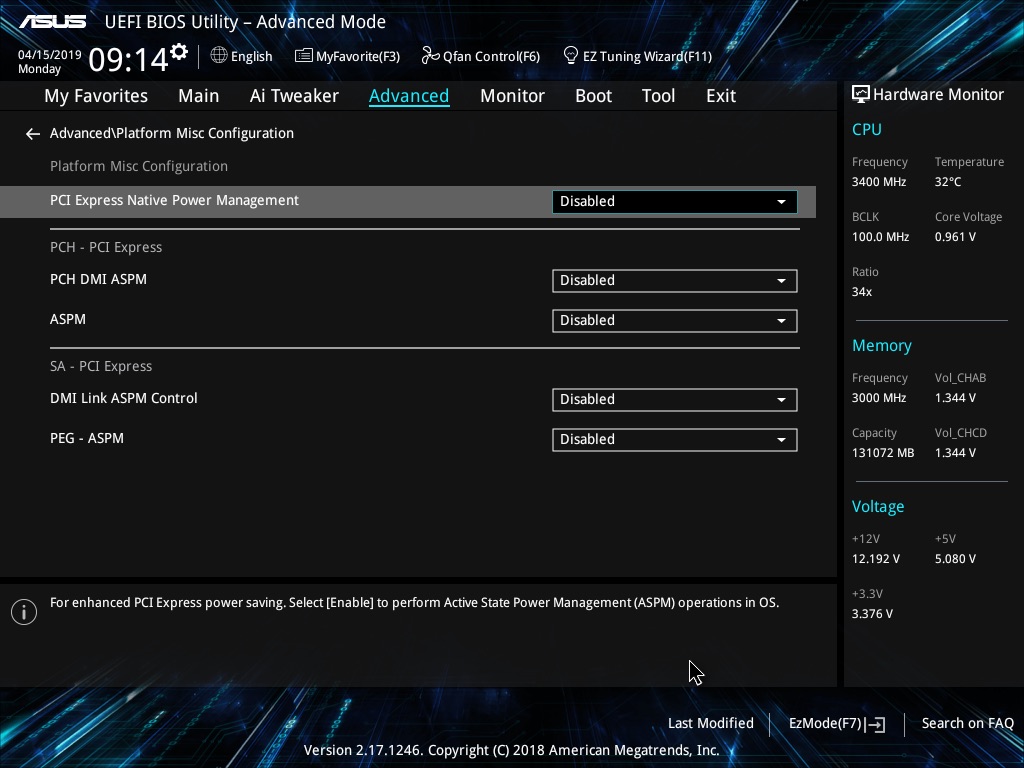The image size is (1024, 768).
Task: Switch to the My Favorites tab
Action: pyautogui.click(x=96, y=96)
